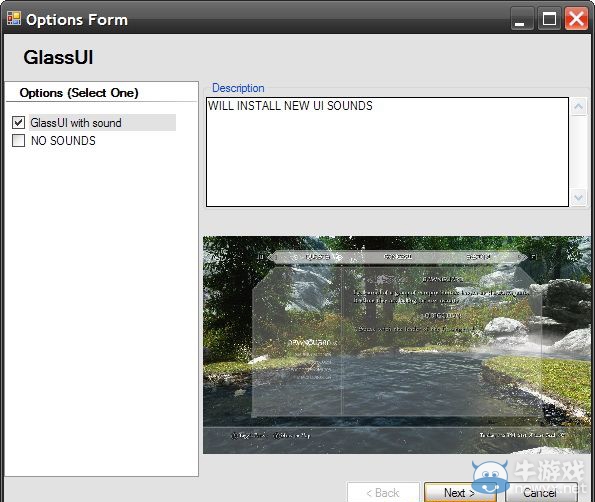Click the GlassUI preview screenshot
Viewport: 595px width, 502px height.
click(397, 345)
